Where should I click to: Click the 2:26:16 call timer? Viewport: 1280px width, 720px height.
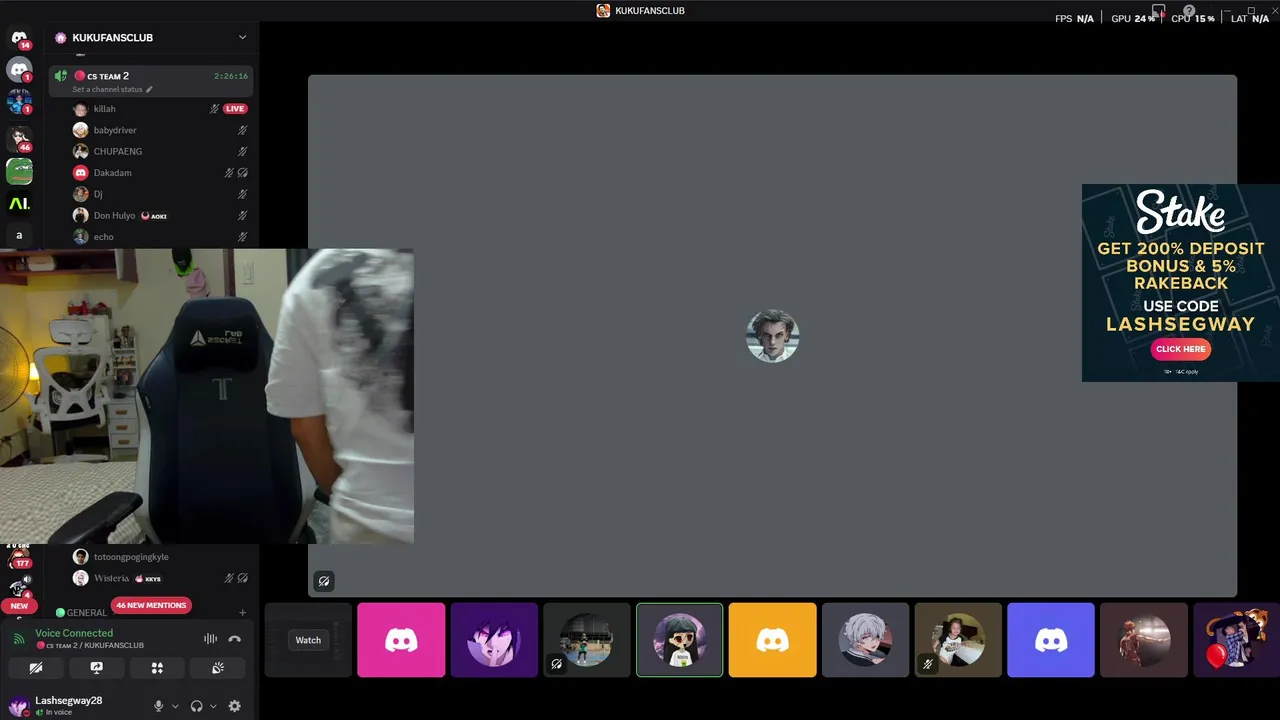coord(231,76)
